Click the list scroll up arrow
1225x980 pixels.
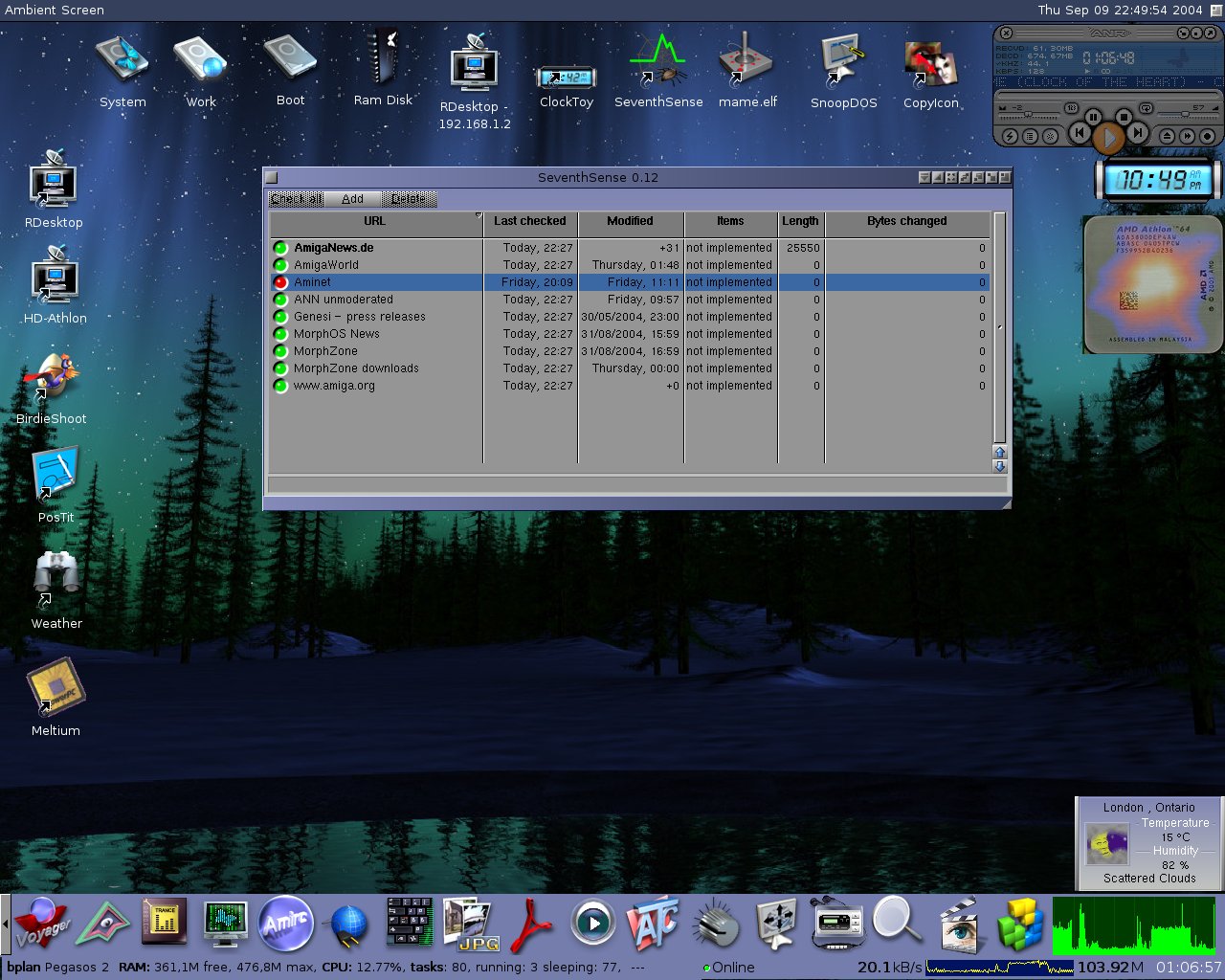1000,452
